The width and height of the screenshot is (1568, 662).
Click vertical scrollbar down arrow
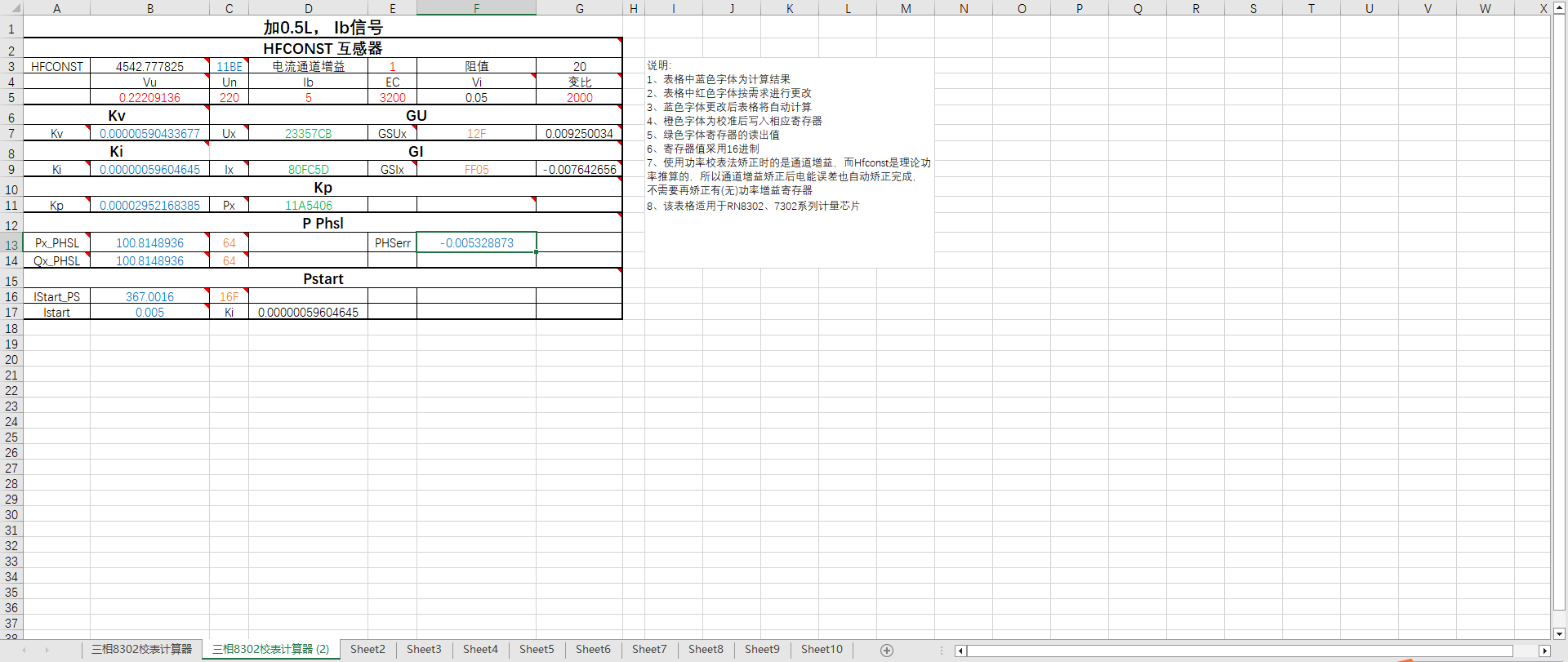(1559, 633)
